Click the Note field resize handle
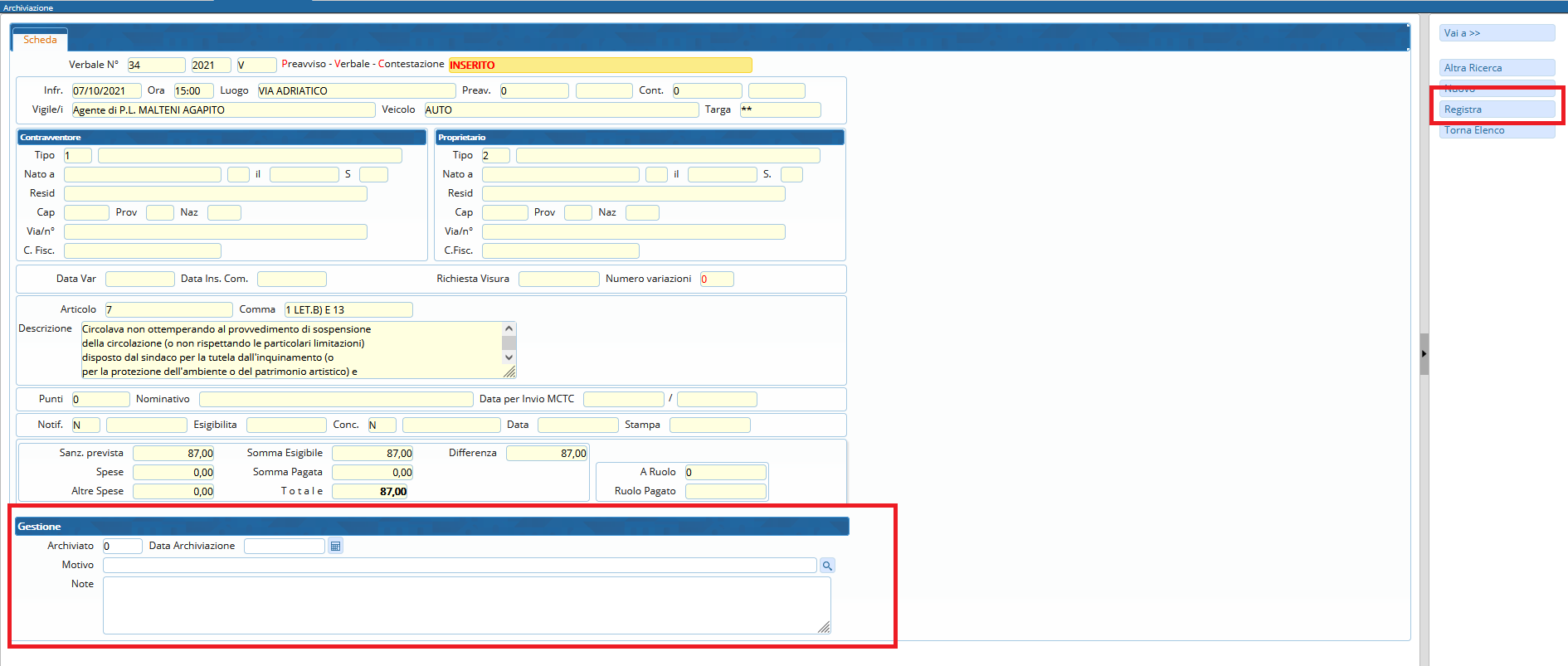 tap(824, 628)
